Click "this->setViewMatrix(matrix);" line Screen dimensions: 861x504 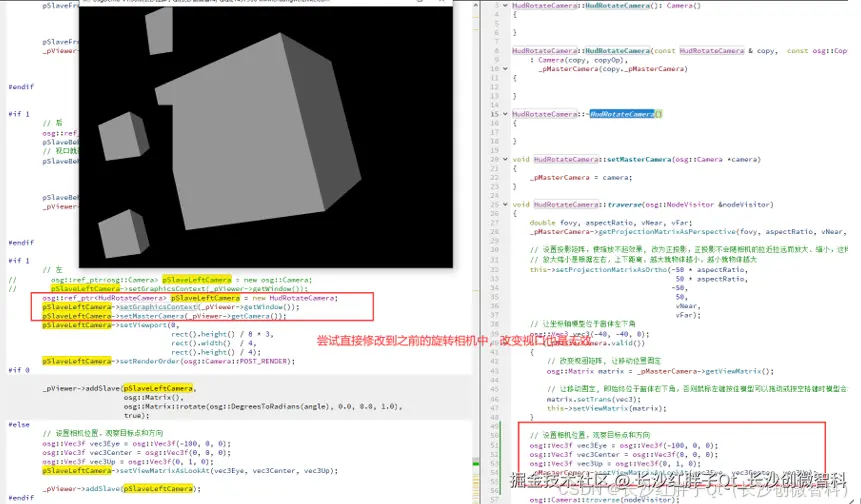pos(606,408)
